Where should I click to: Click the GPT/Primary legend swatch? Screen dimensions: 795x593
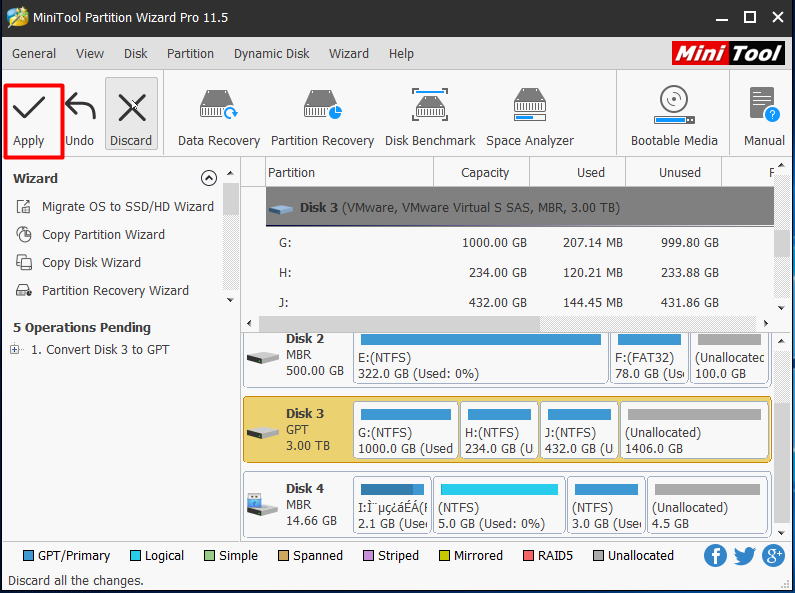(x=28, y=555)
